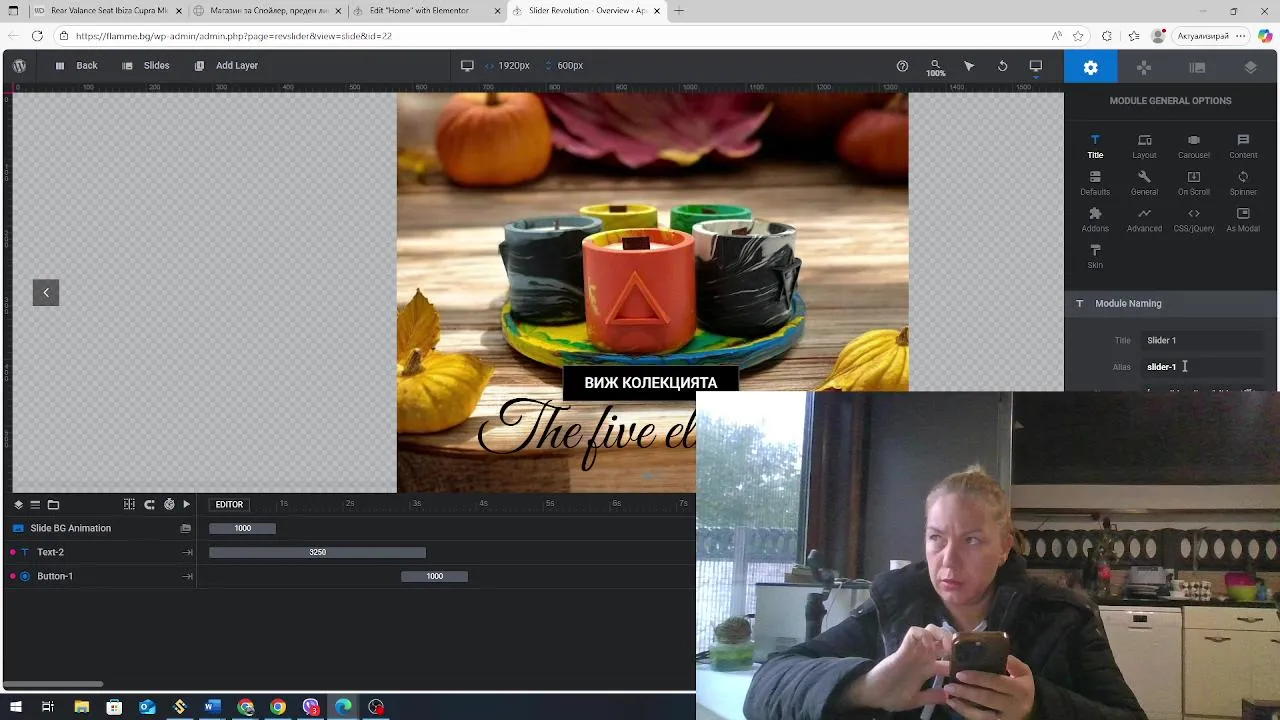Click Button-1 timeline end arrow icon

[x=187, y=576]
